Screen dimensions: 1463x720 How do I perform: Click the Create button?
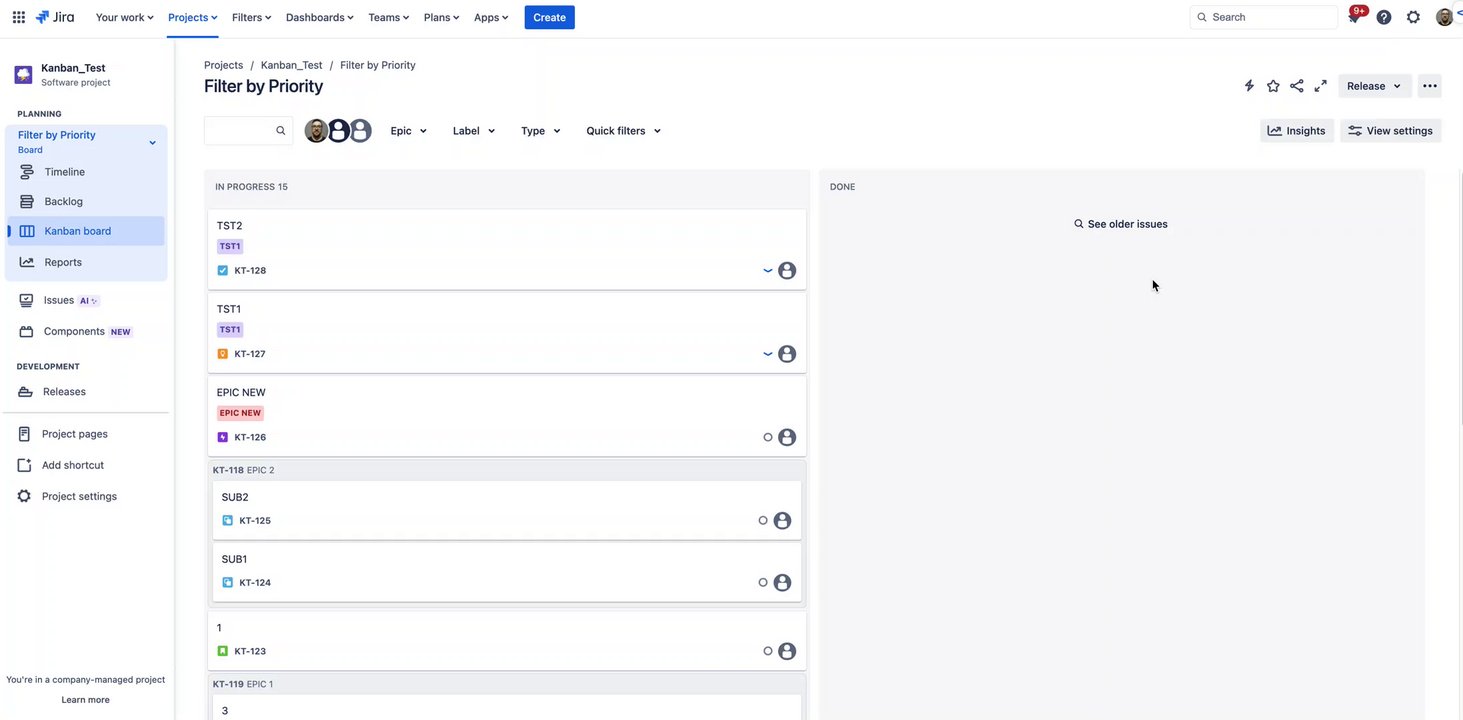pos(549,17)
